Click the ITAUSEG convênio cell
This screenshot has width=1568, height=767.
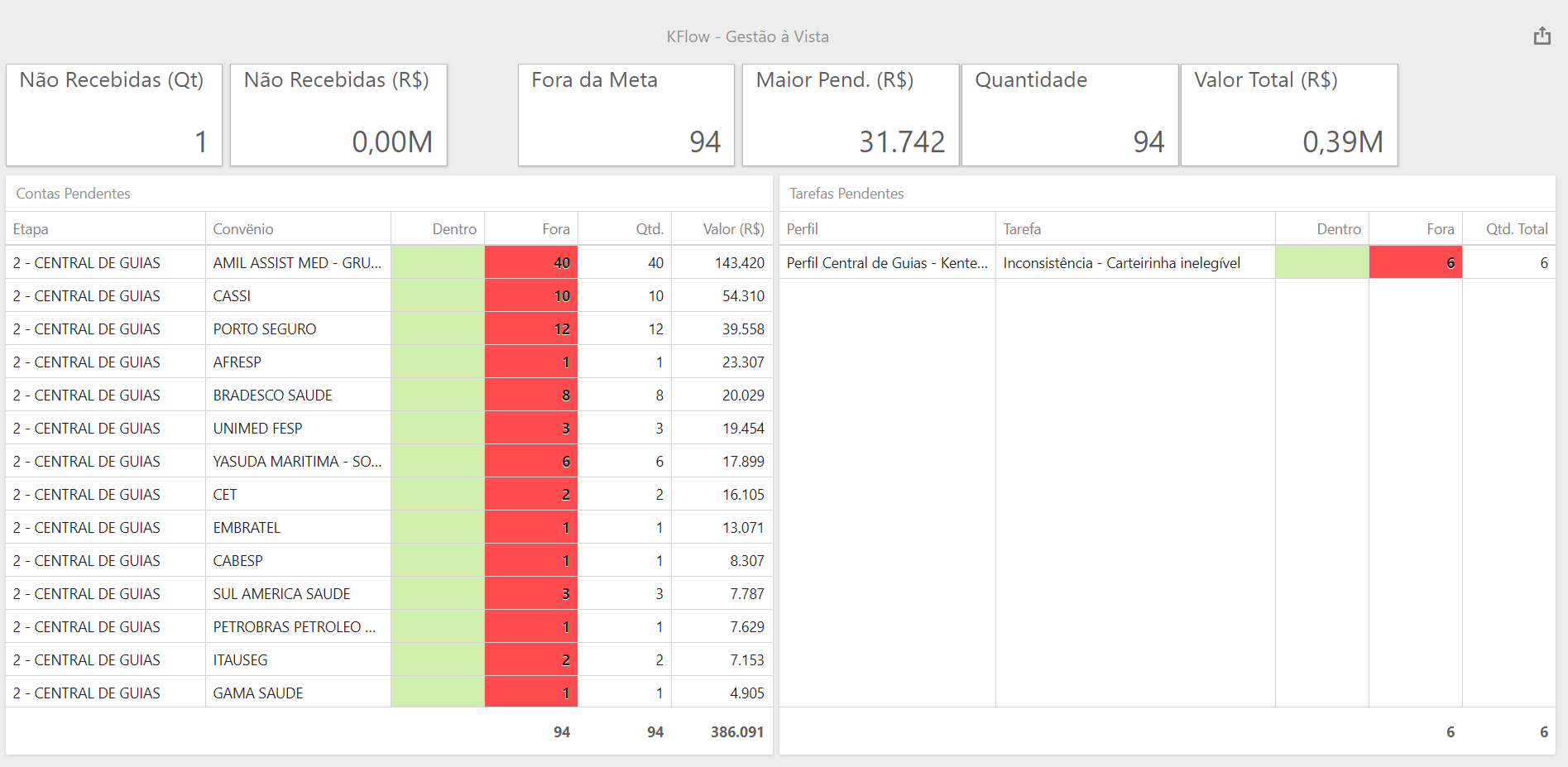click(x=298, y=659)
